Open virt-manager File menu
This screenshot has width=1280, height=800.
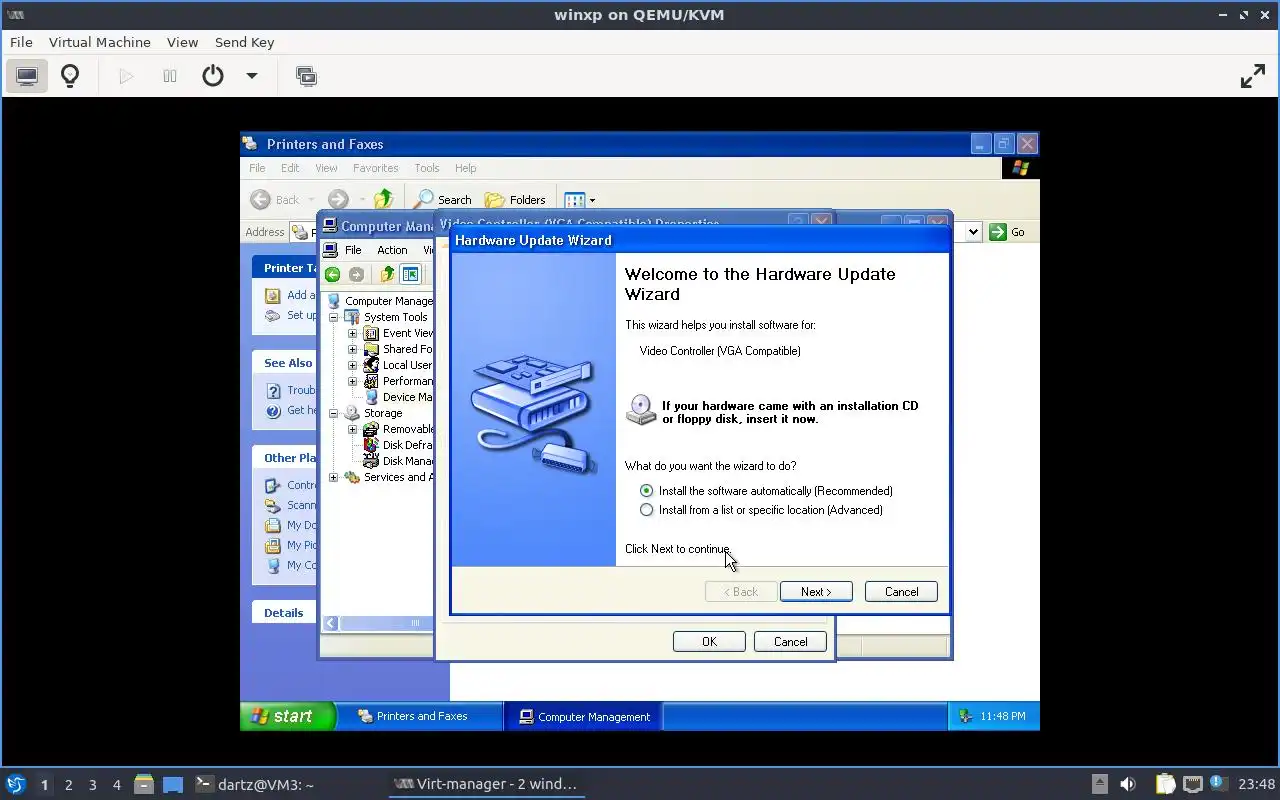[21, 42]
